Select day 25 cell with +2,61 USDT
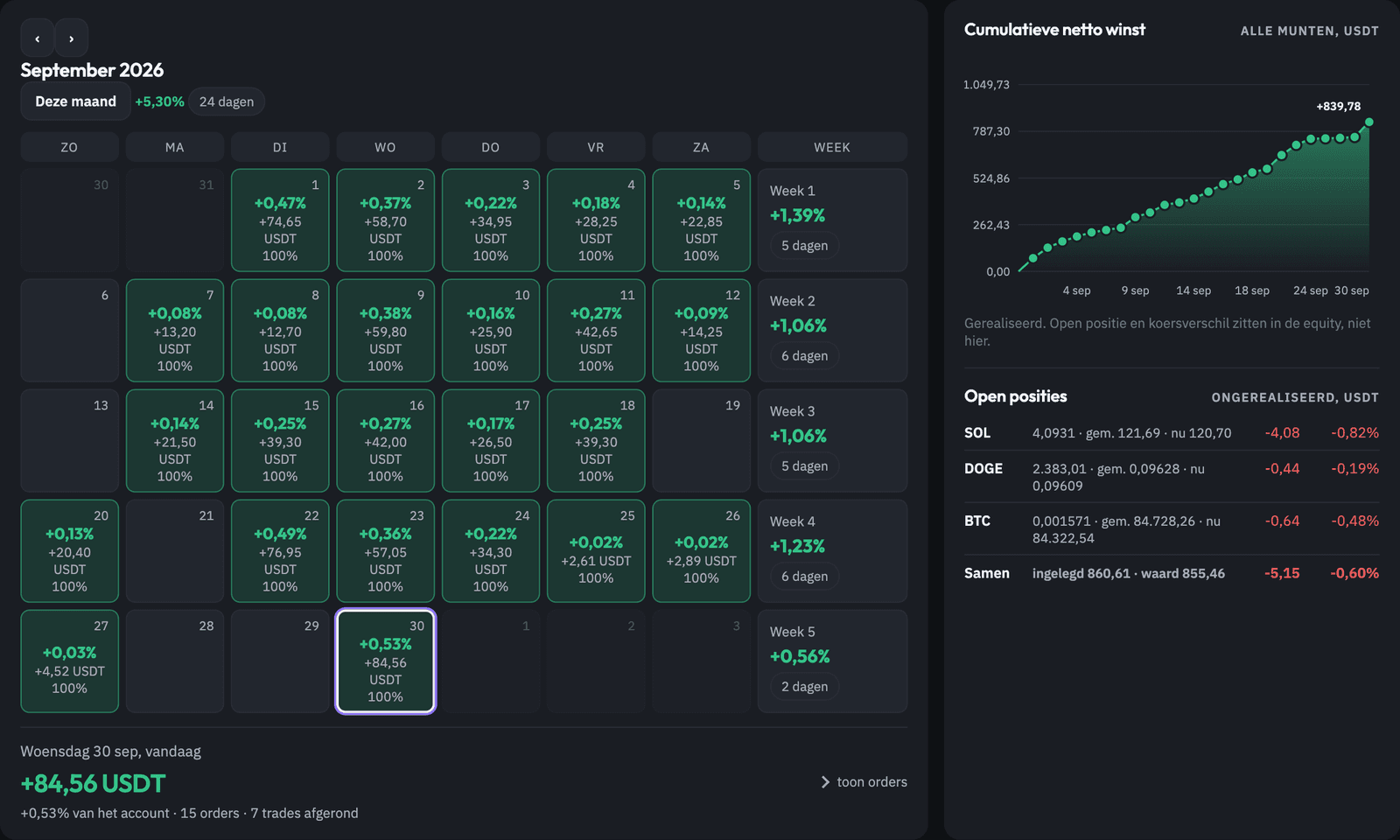Screen dimensions: 1400x840 coord(596,551)
